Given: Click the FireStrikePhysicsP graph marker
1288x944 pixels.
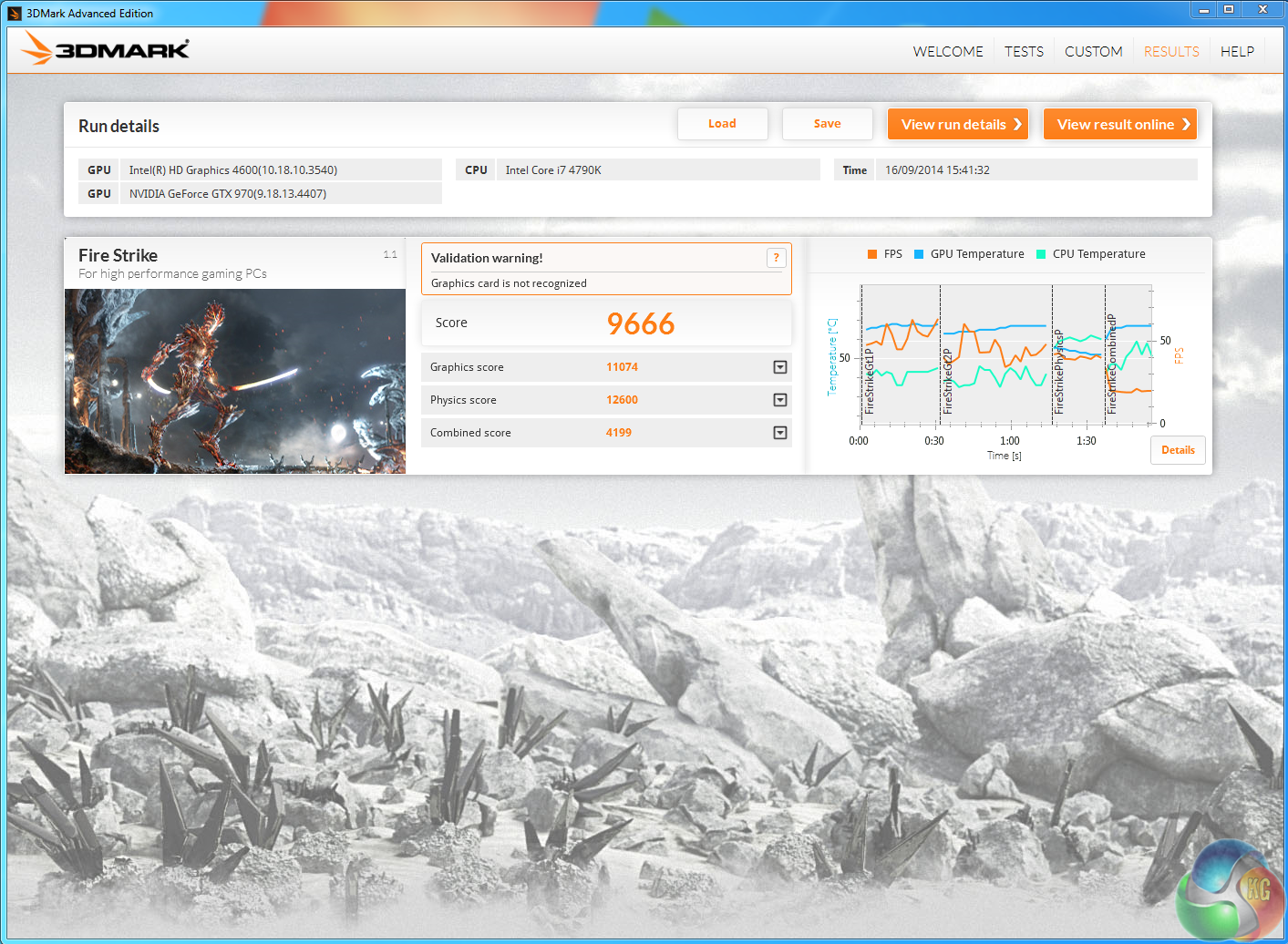Looking at the screenshot, I should (x=1058, y=372).
